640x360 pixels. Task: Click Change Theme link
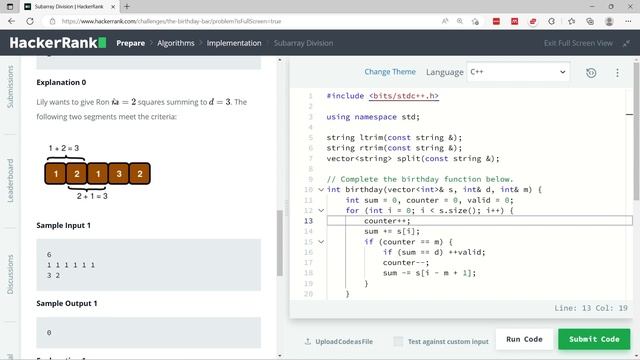pyautogui.click(x=390, y=72)
